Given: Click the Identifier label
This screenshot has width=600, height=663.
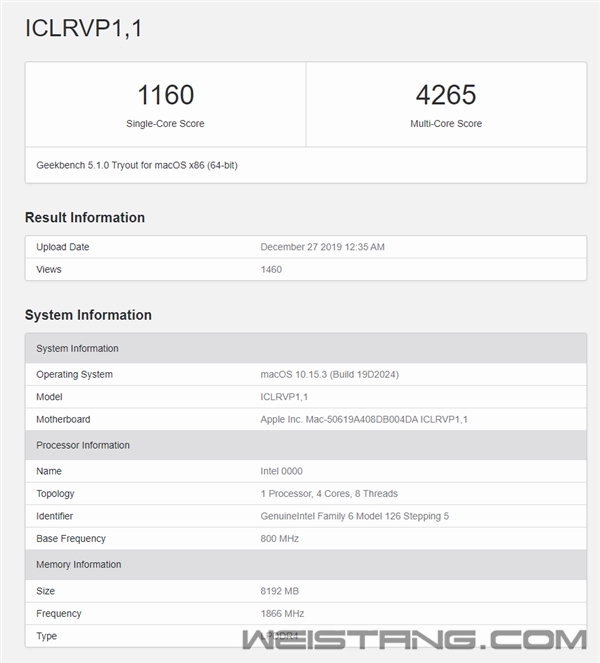Looking at the screenshot, I should tap(55, 516).
